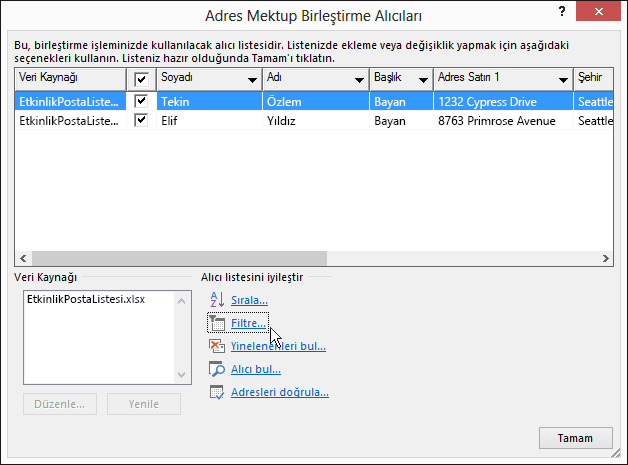Confirm with the Tamam button
Screen dimensions: 628x465
pos(576,438)
